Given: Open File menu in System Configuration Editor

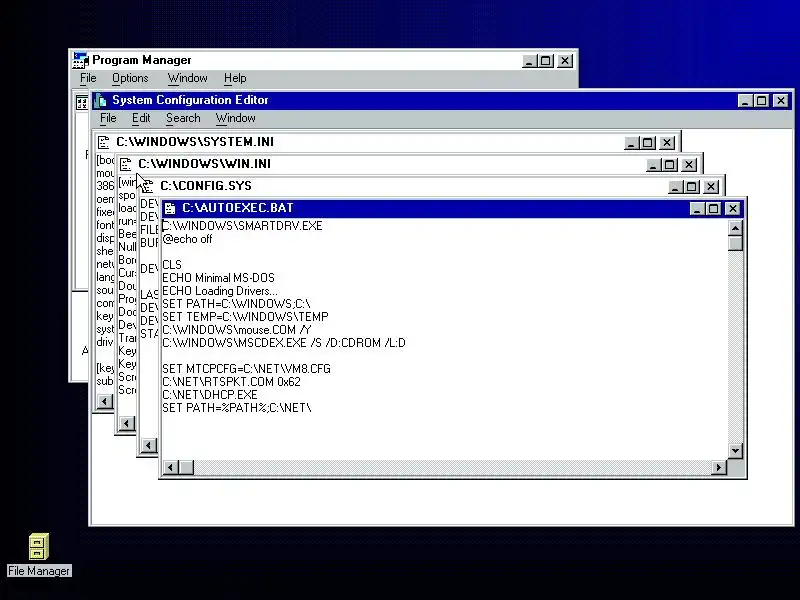Looking at the screenshot, I should 108,118.
